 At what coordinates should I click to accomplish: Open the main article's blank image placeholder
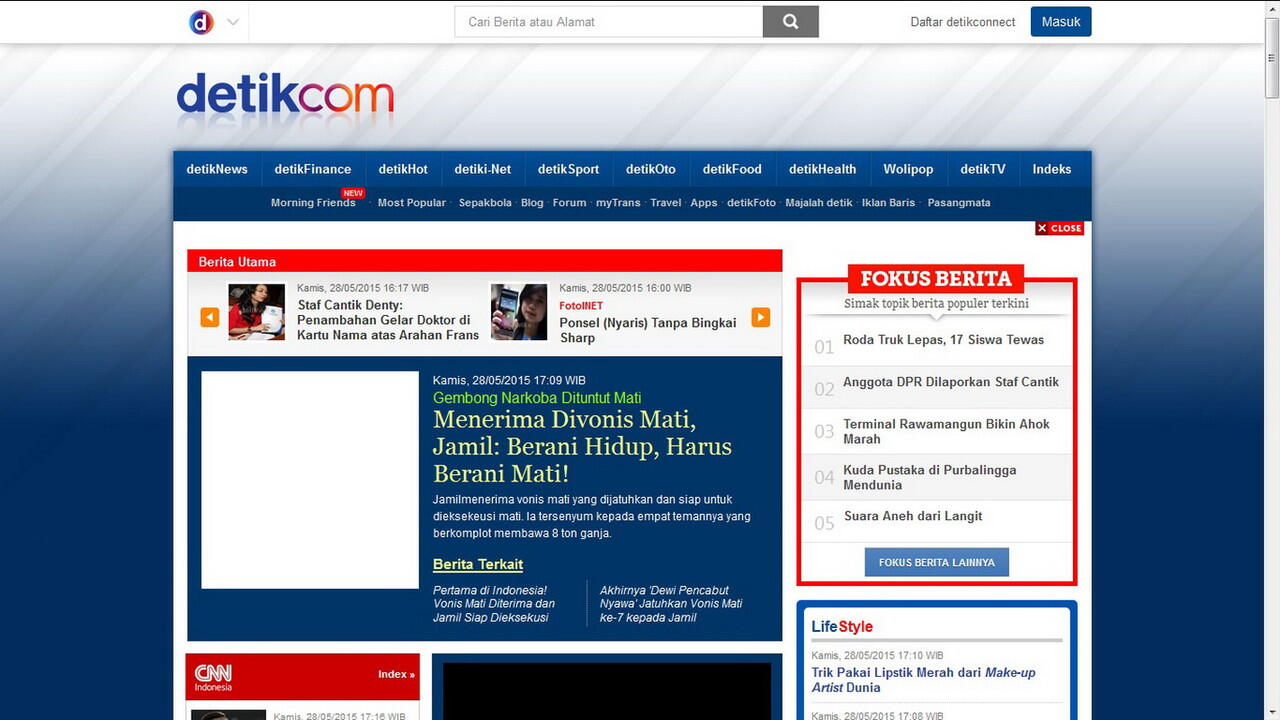coord(310,480)
